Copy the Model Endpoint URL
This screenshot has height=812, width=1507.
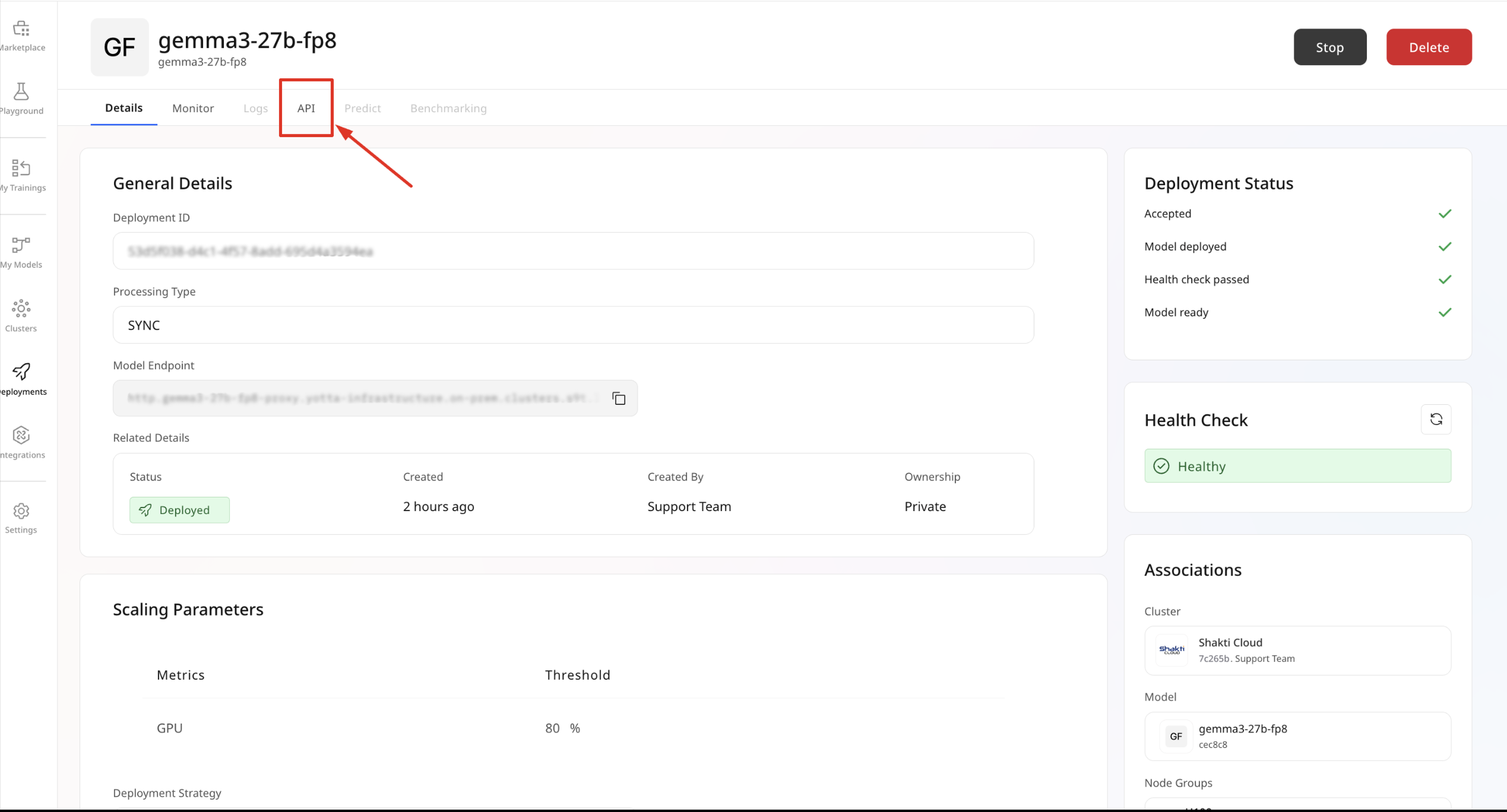[x=619, y=398]
